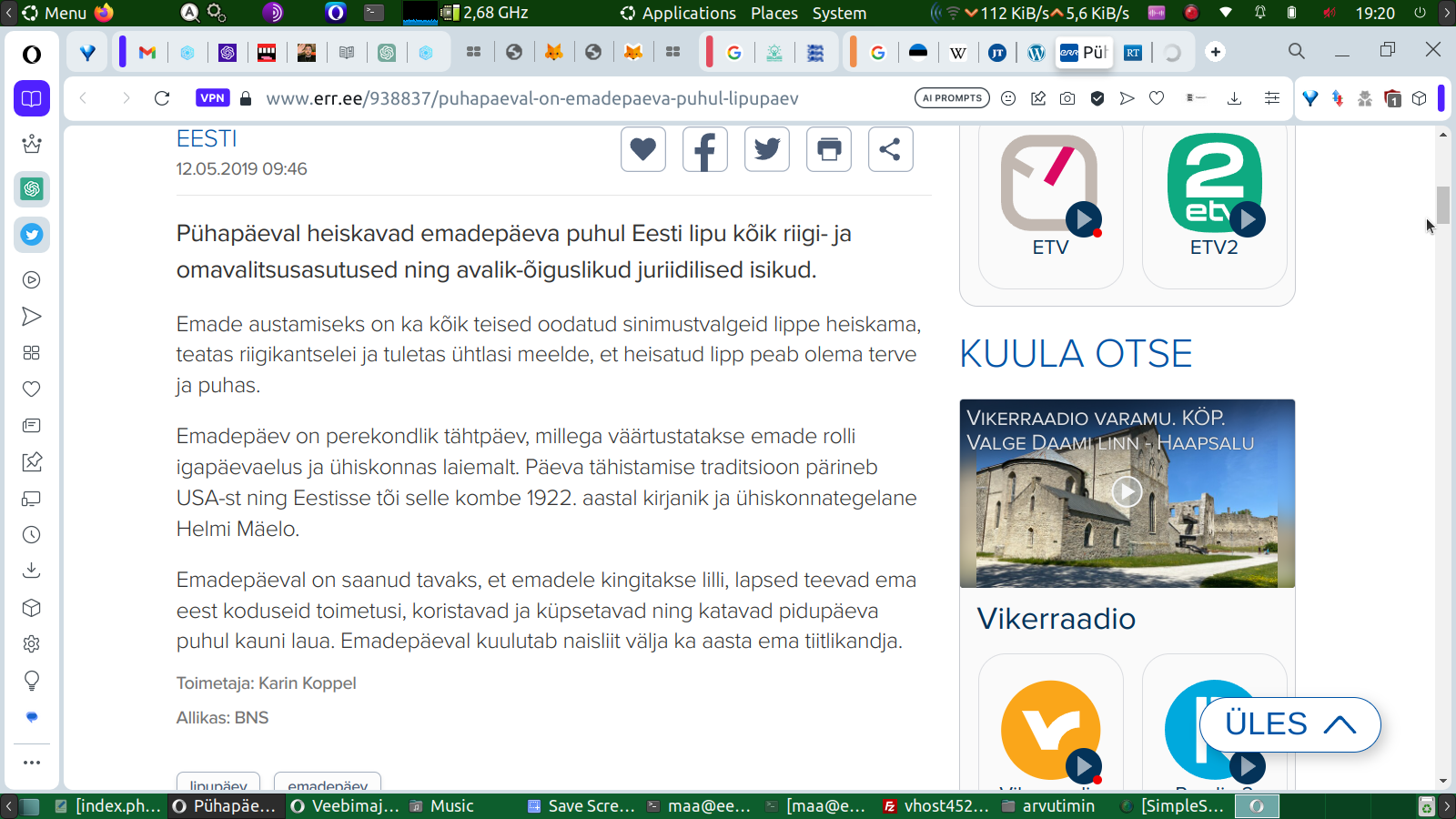The height and width of the screenshot is (819, 1456).
Task: Open My Flow in the Opera sidebar
Action: pos(32,317)
